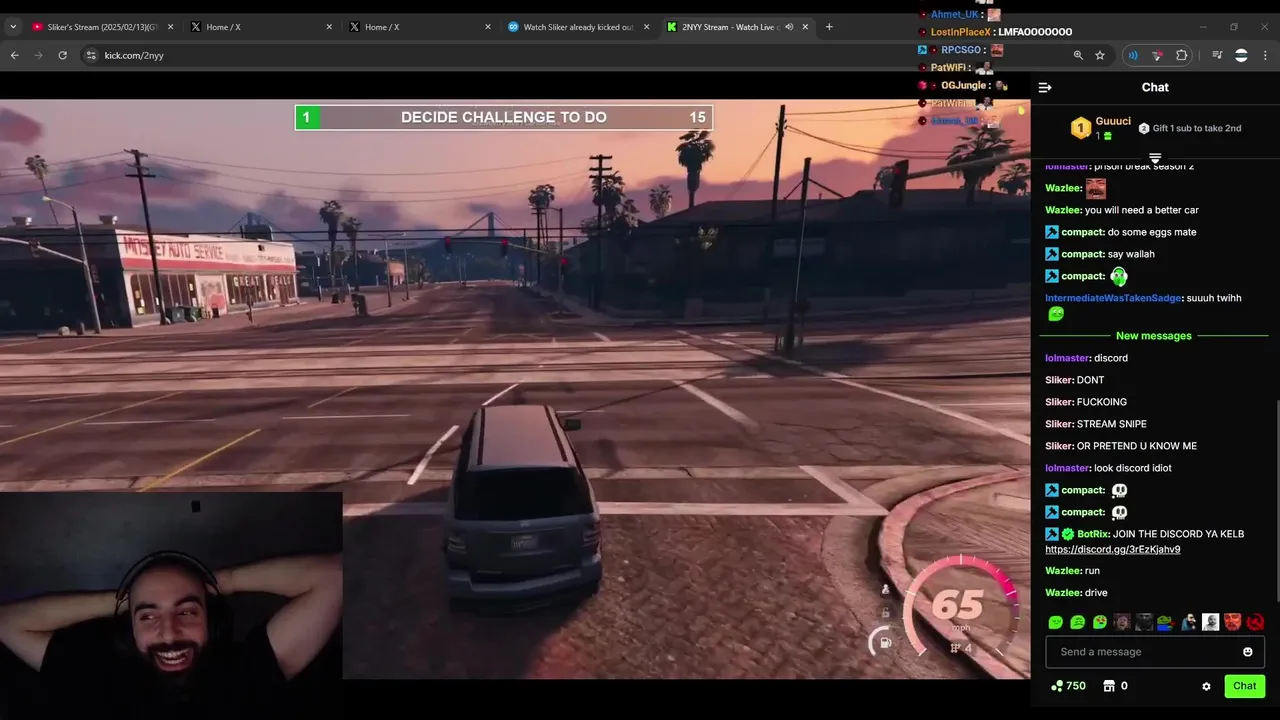This screenshot has width=1280, height=720.
Task: Click Wazlee's name on 'run' message
Action: [x=1063, y=571]
